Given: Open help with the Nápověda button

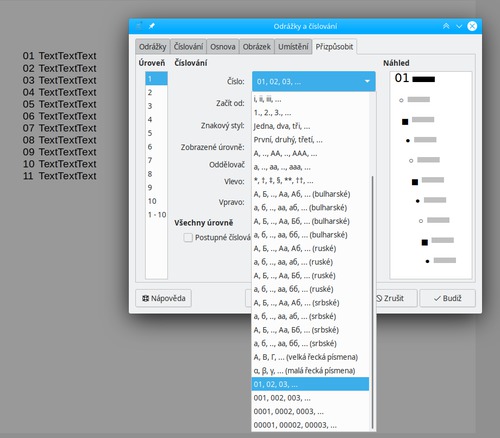Looking at the screenshot, I should [x=163, y=298].
